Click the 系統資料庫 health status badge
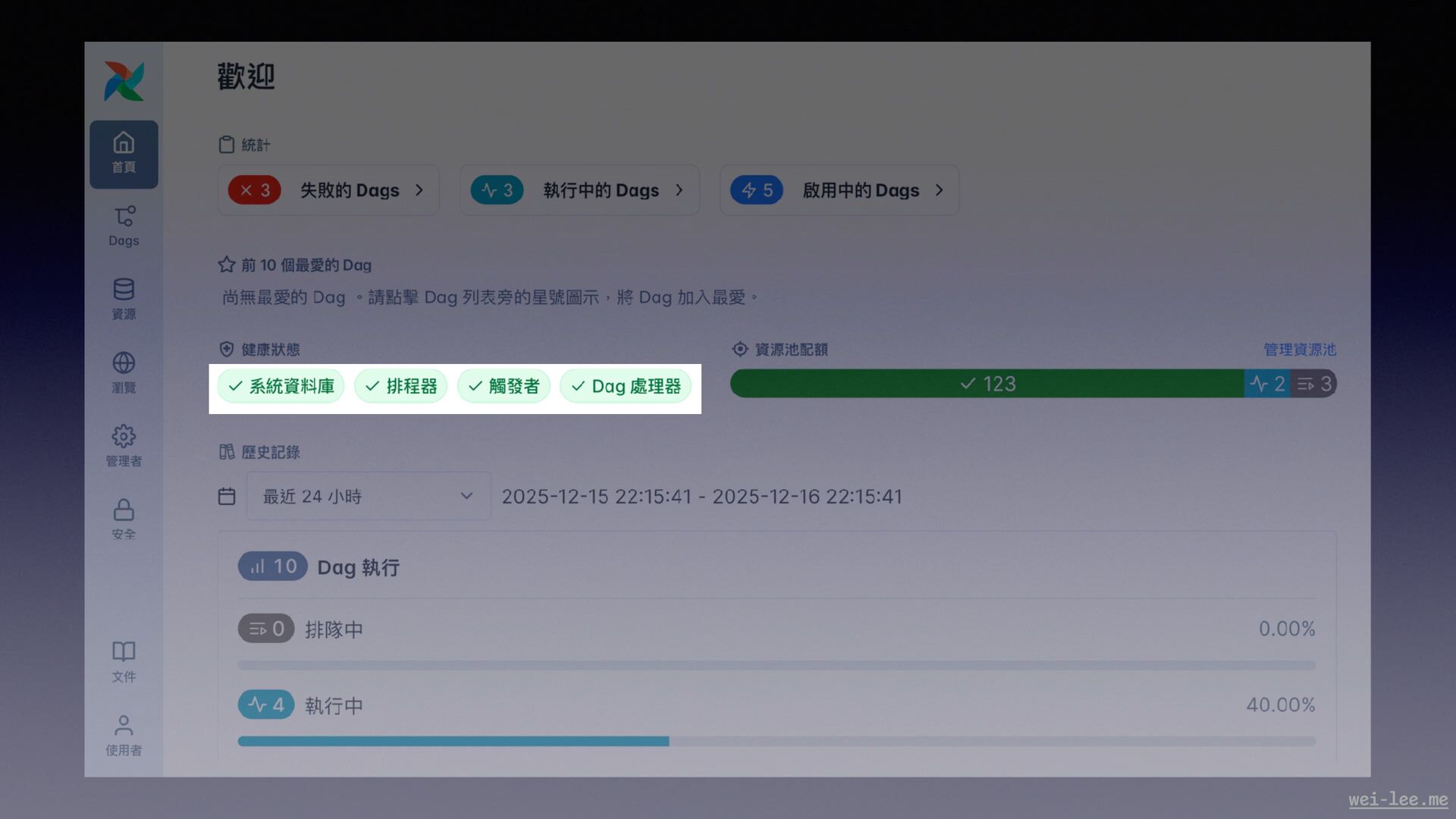Viewport: 1456px width, 819px height. [281, 386]
